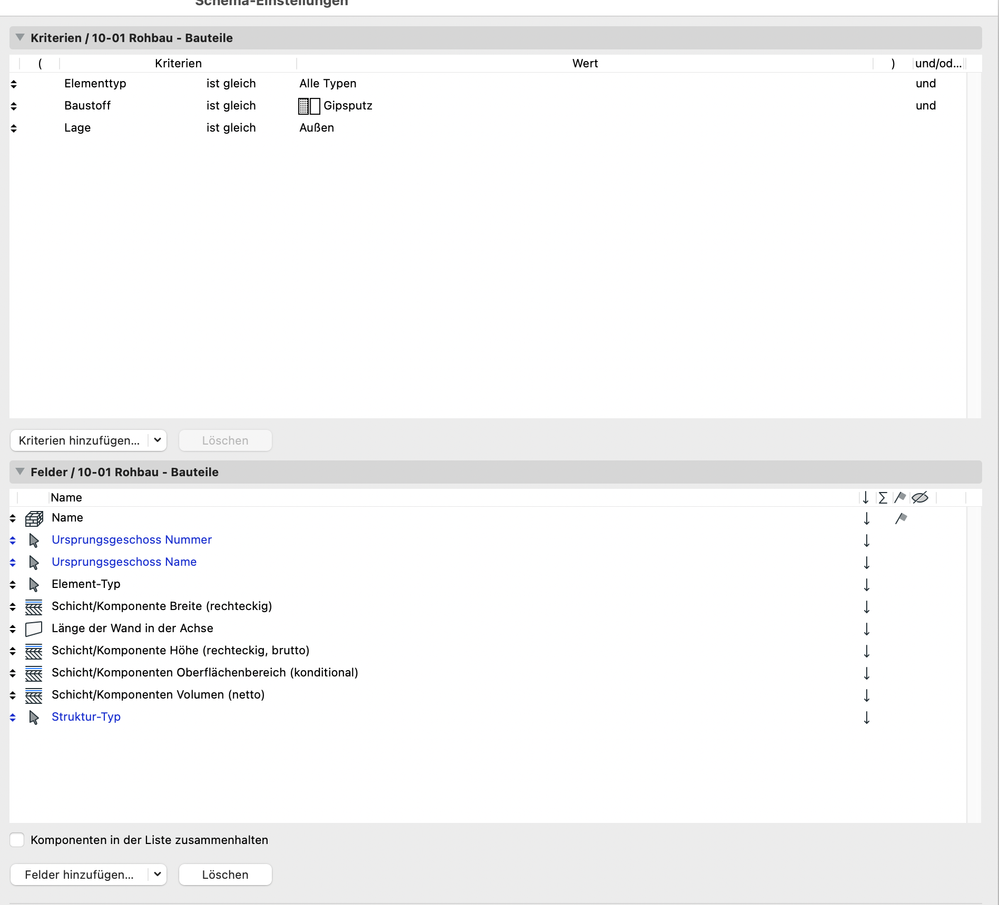Click the reorder handle of the Elementtyp criterion
Screen dimensions: 999x905
click(x=13, y=83)
